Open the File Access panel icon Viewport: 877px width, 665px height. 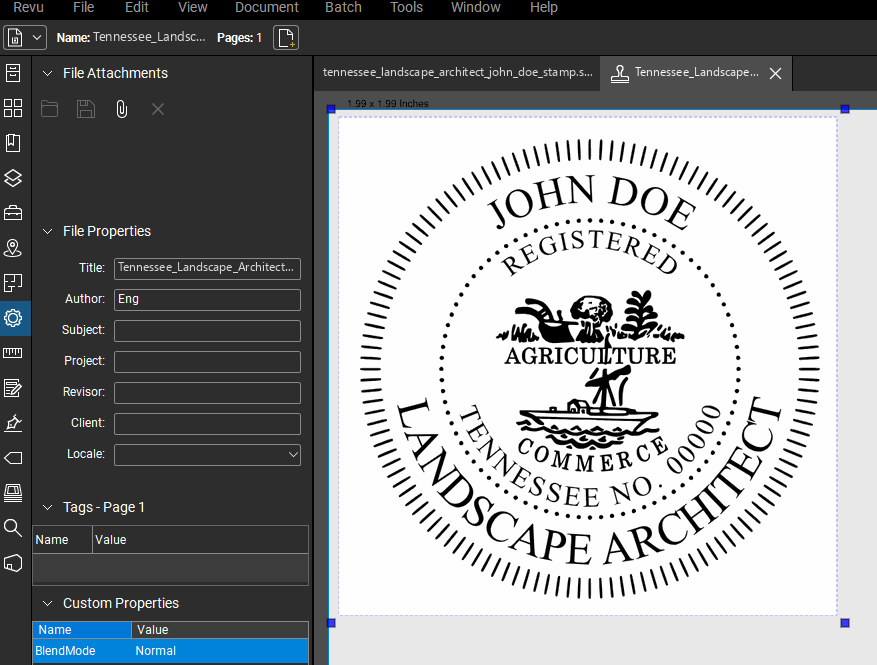13,73
